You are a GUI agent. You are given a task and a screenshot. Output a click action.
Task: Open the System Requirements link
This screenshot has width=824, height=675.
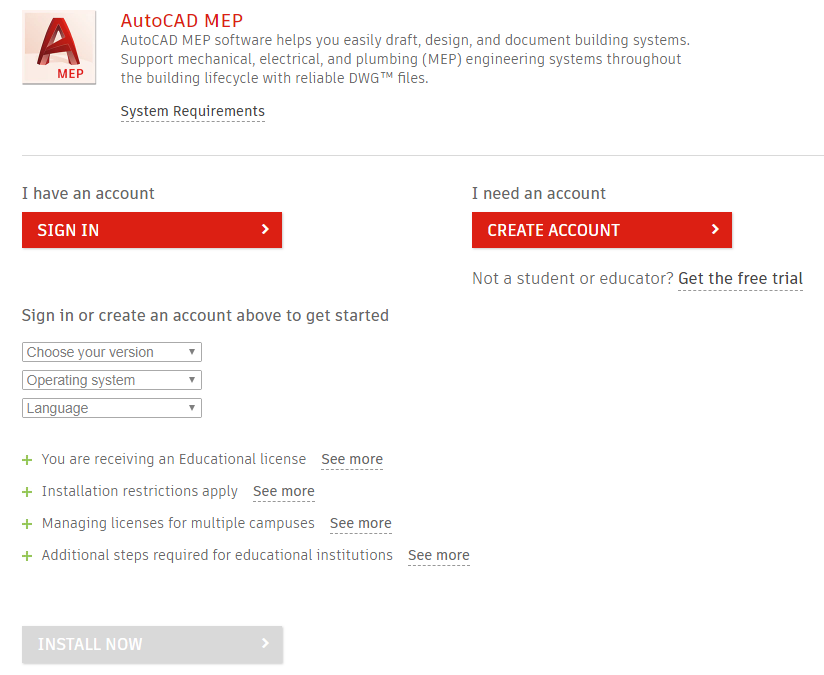pos(192,111)
